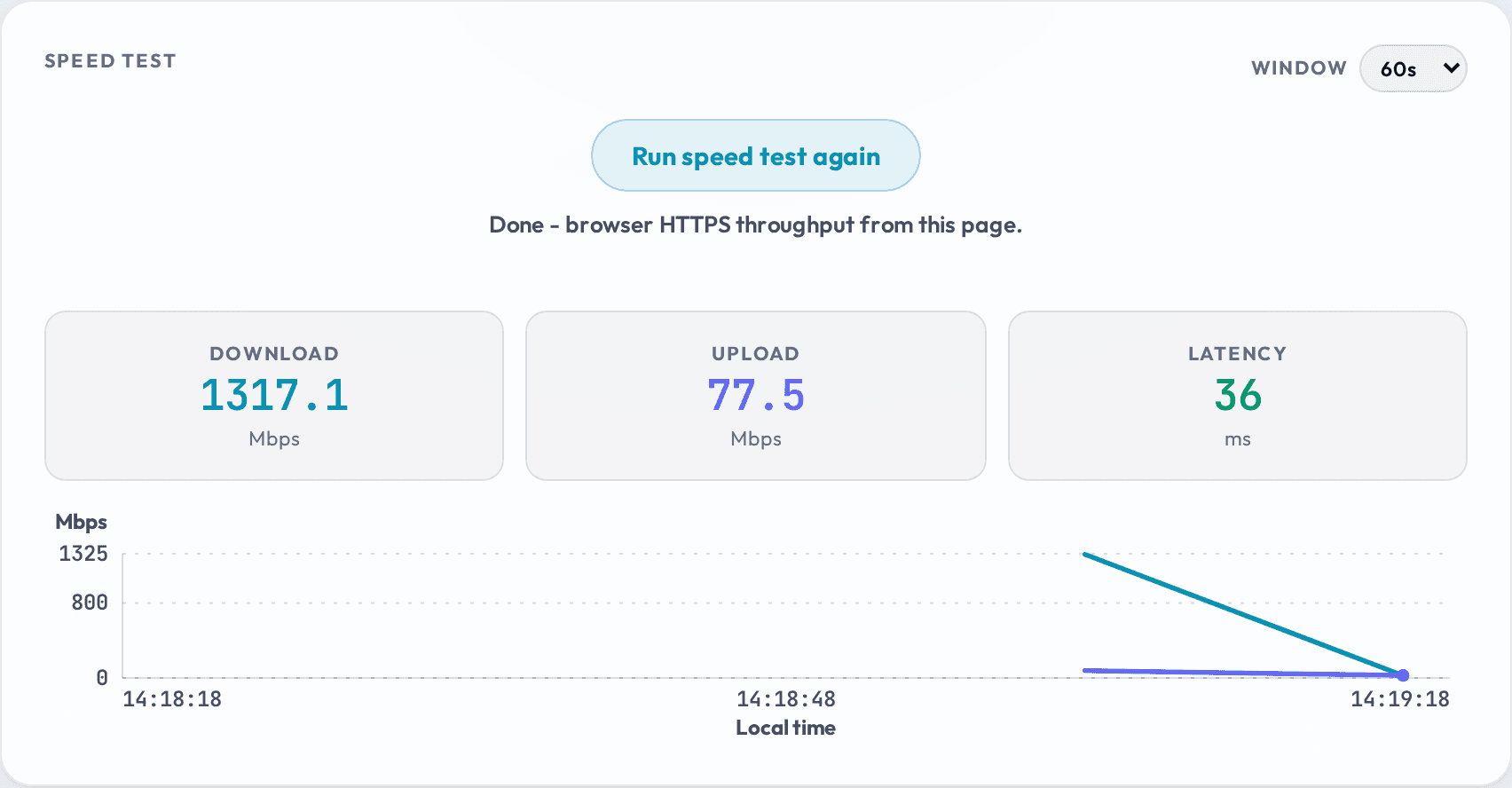The height and width of the screenshot is (788, 1512).
Task: Select the Latency 36 ms card
Action: 1237,395
